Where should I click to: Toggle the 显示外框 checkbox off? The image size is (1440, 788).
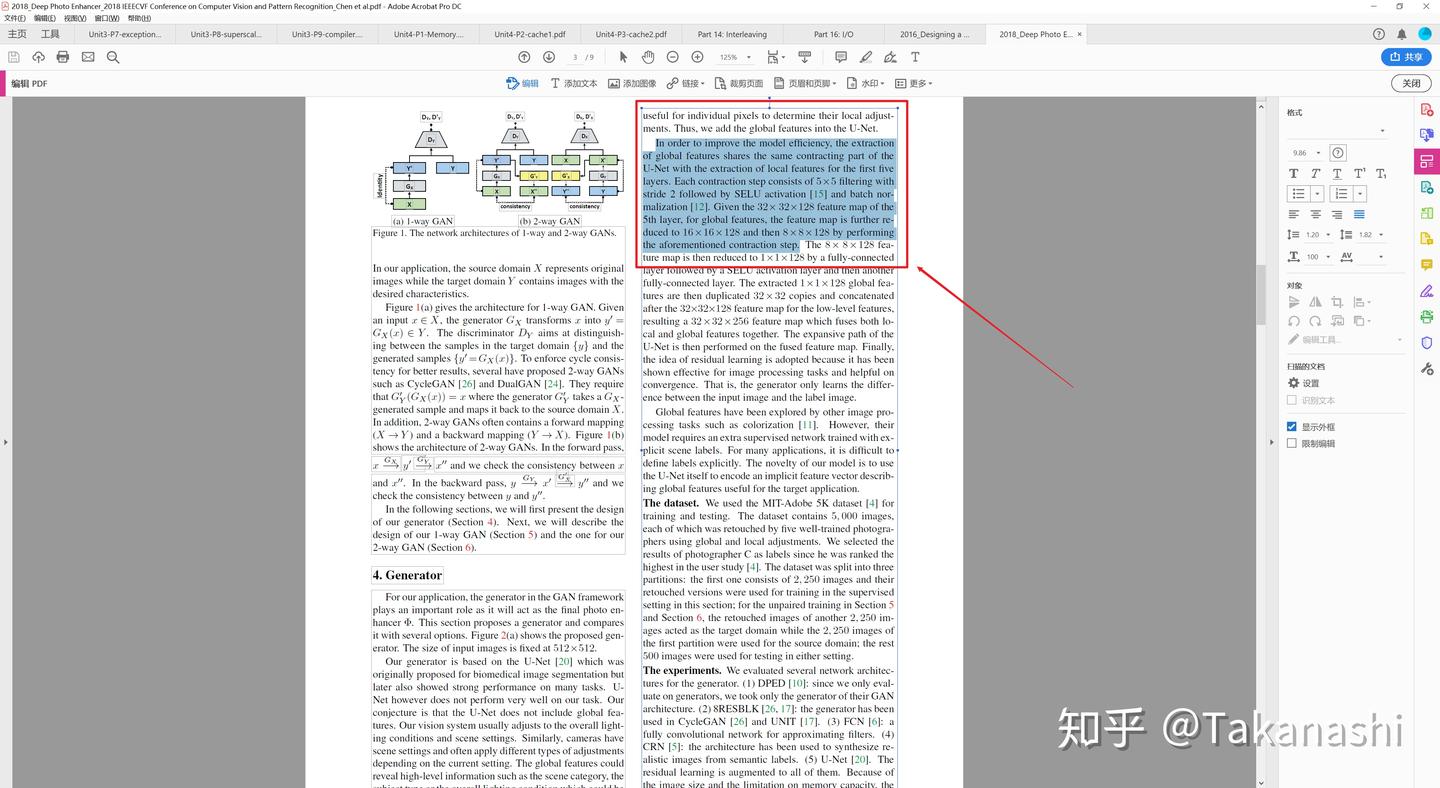coord(1293,426)
